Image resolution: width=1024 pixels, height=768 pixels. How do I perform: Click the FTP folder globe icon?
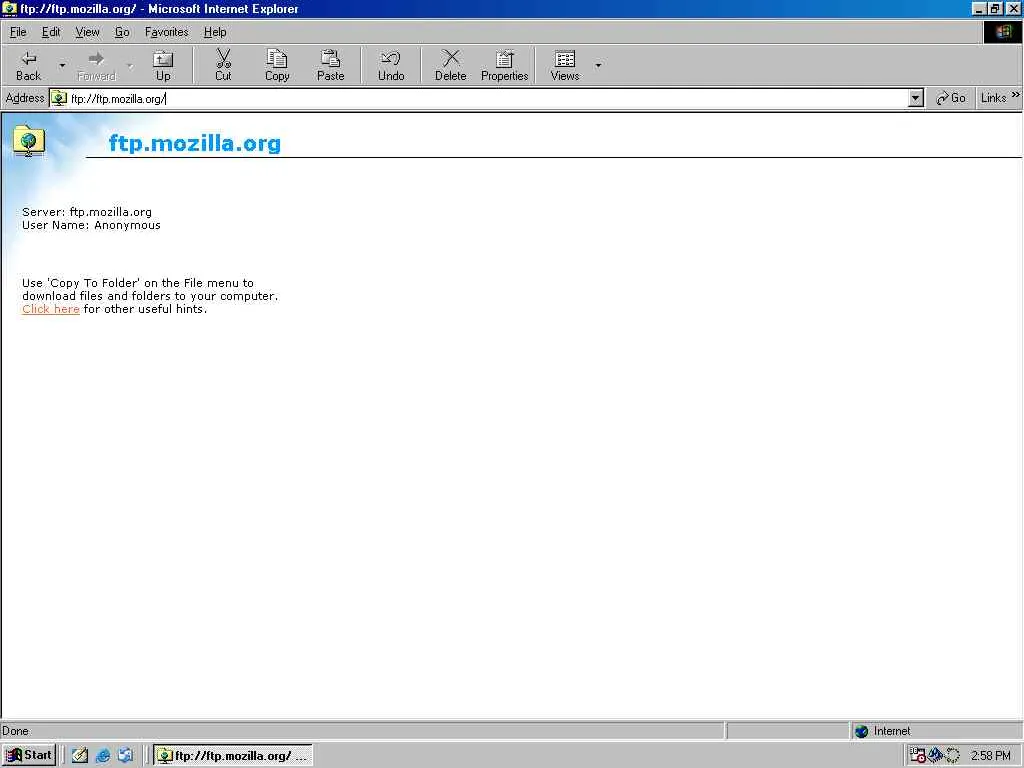[x=29, y=141]
